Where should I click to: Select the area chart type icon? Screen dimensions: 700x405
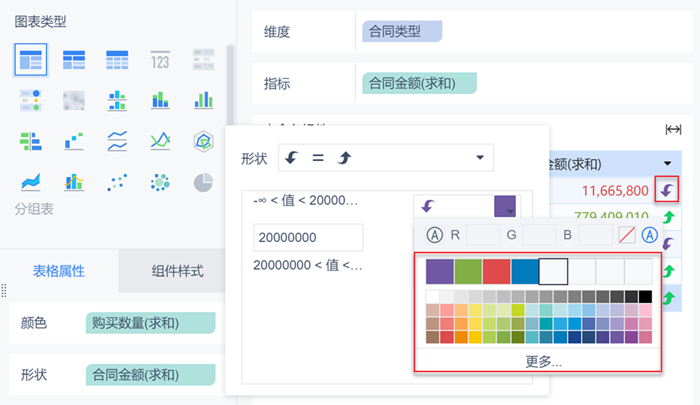tap(31, 182)
